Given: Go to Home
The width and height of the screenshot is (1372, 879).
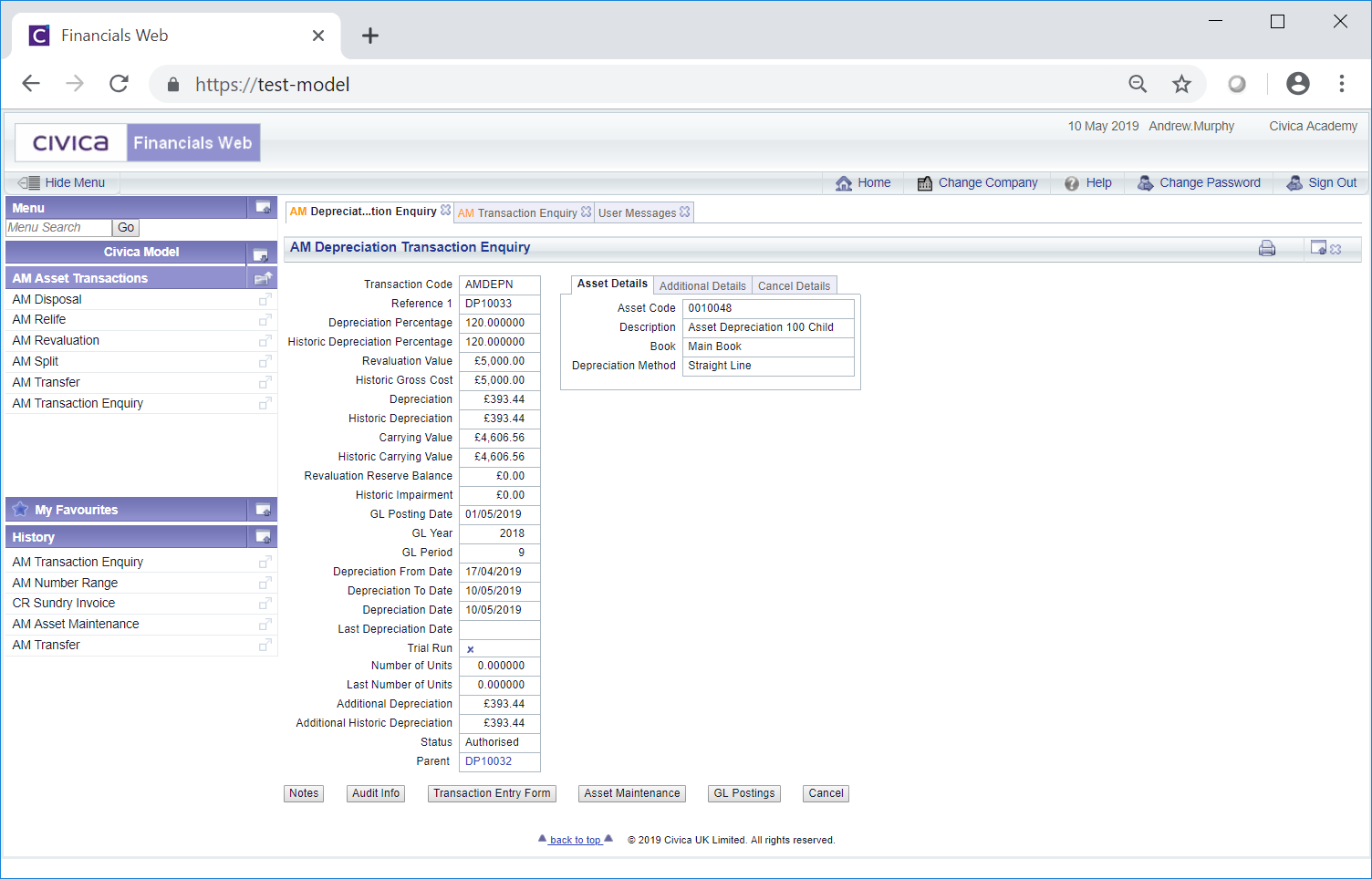Looking at the screenshot, I should [863, 182].
